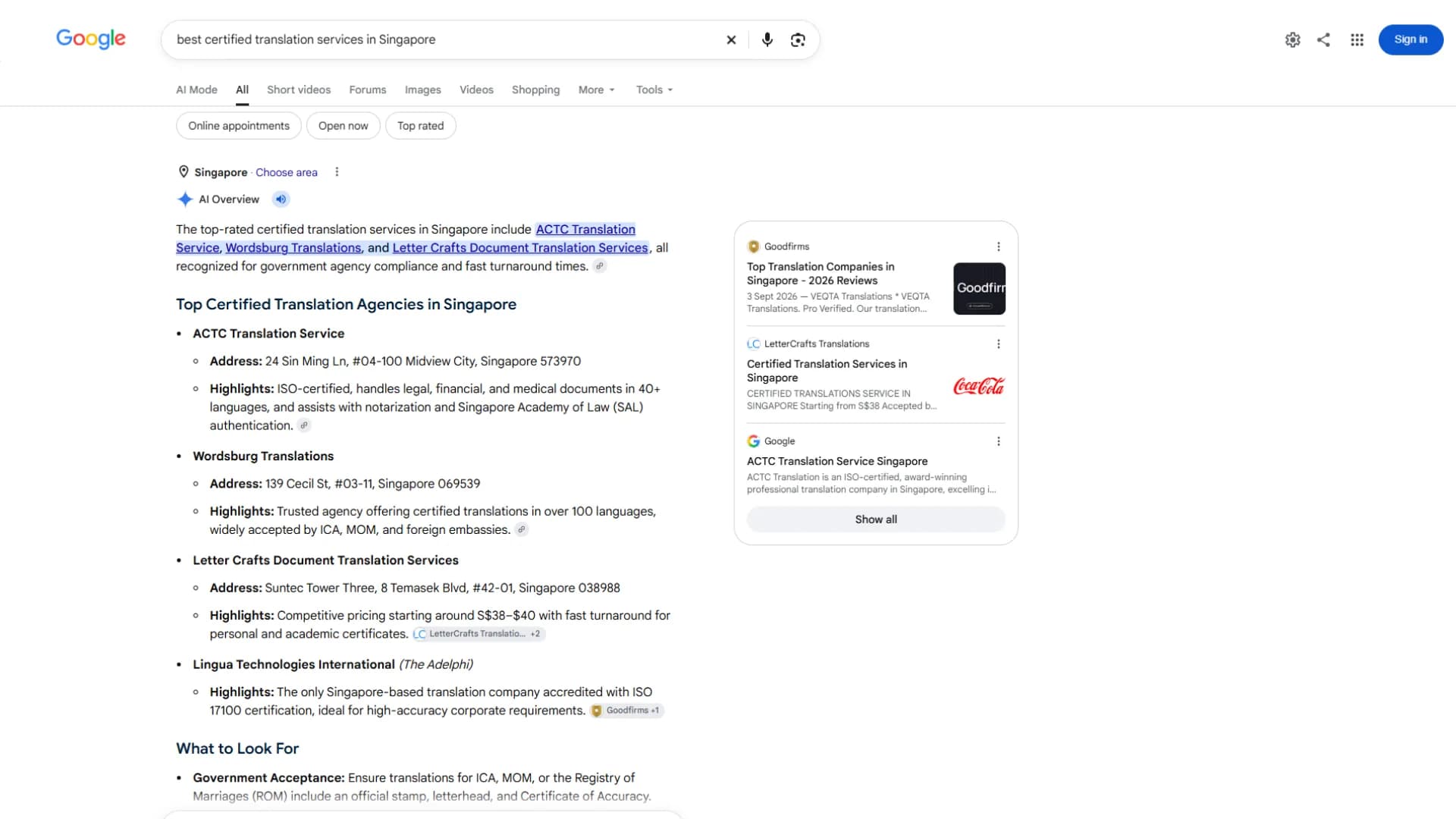
Task: Click the Goodfirms +1 source chip
Action: (626, 711)
